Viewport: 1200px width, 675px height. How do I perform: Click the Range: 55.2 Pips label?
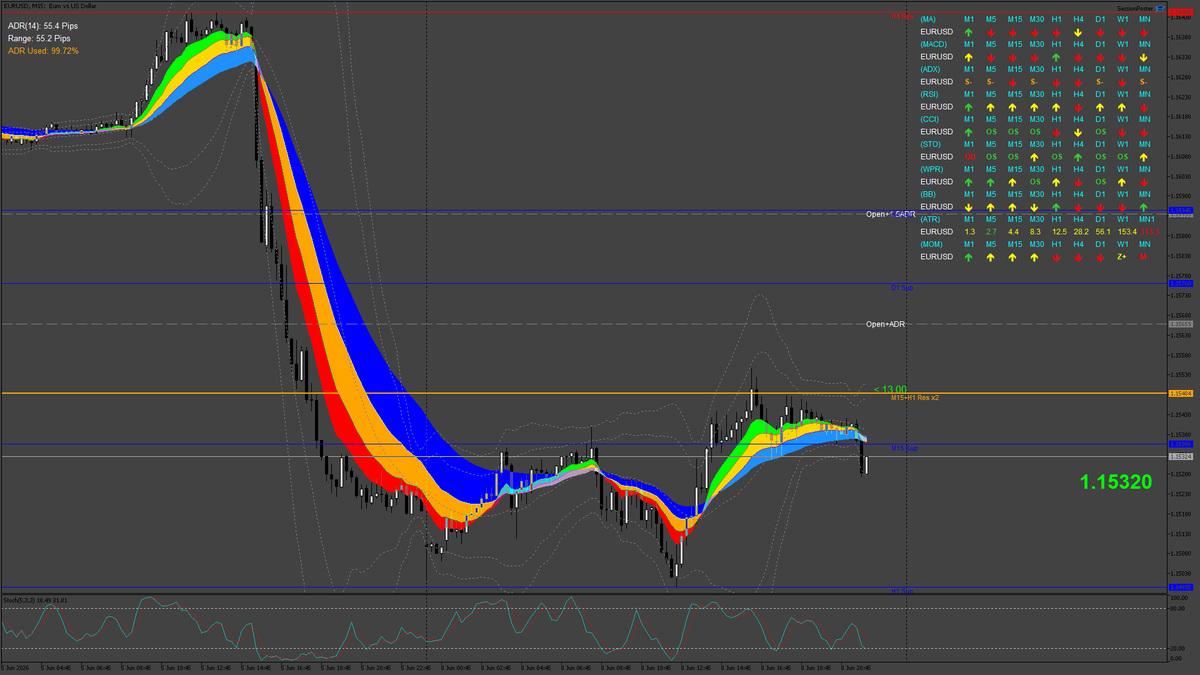[39, 38]
